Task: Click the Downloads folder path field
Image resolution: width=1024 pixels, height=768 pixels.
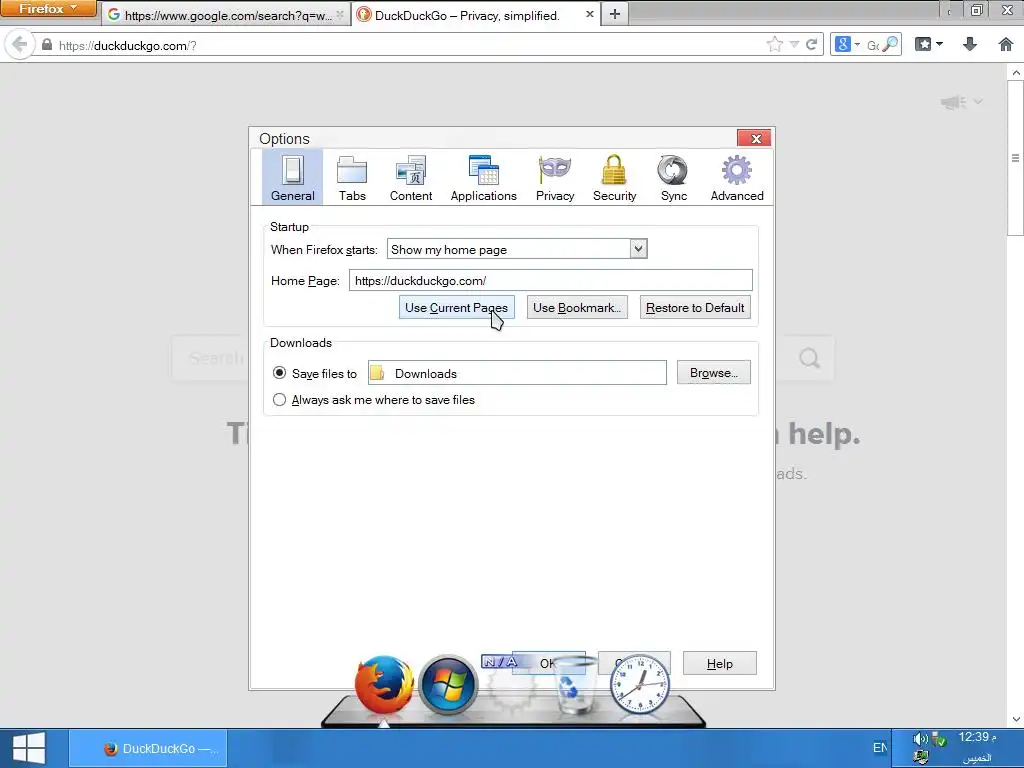Action: pyautogui.click(x=517, y=373)
